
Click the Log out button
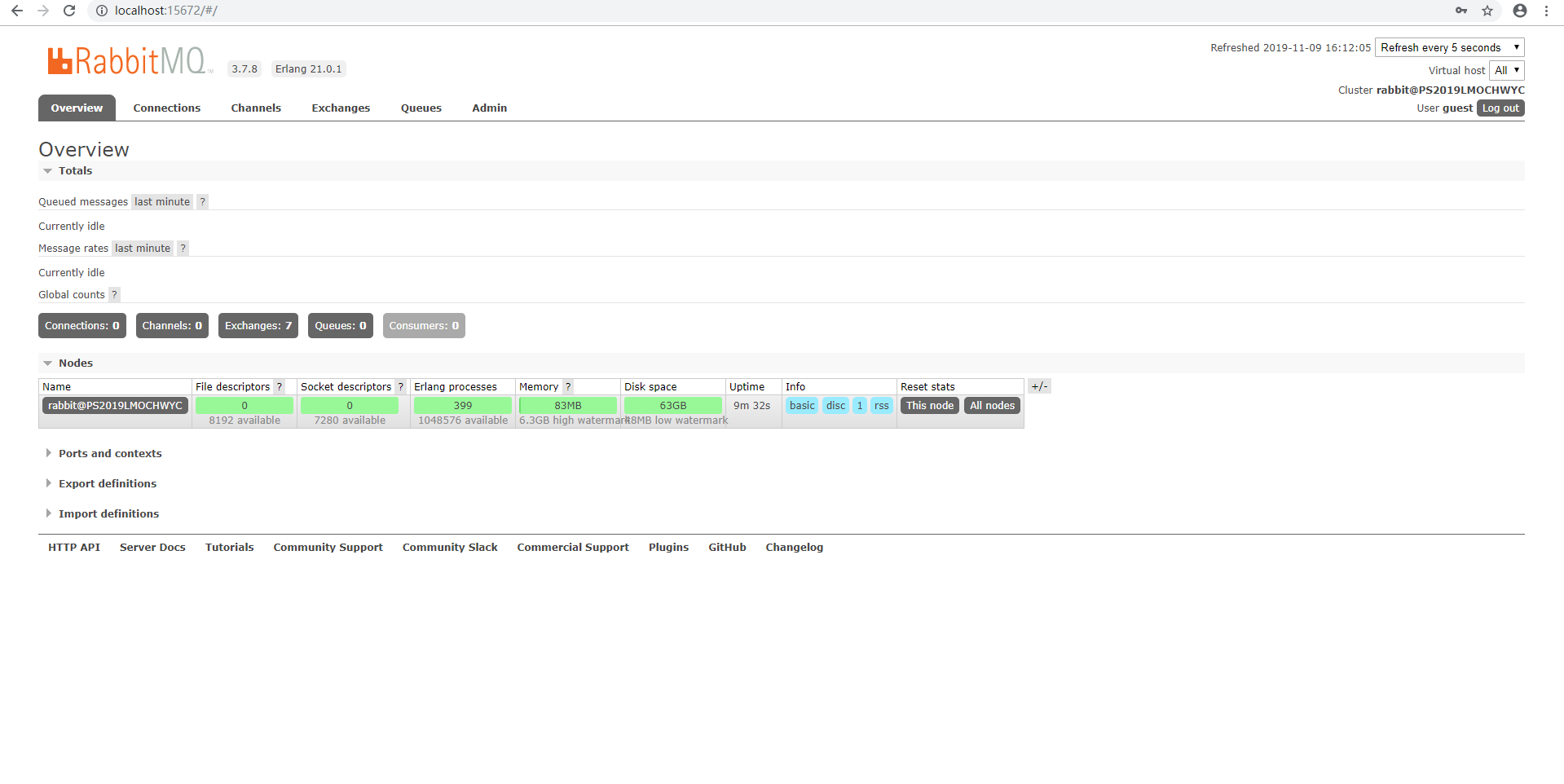coord(1500,108)
